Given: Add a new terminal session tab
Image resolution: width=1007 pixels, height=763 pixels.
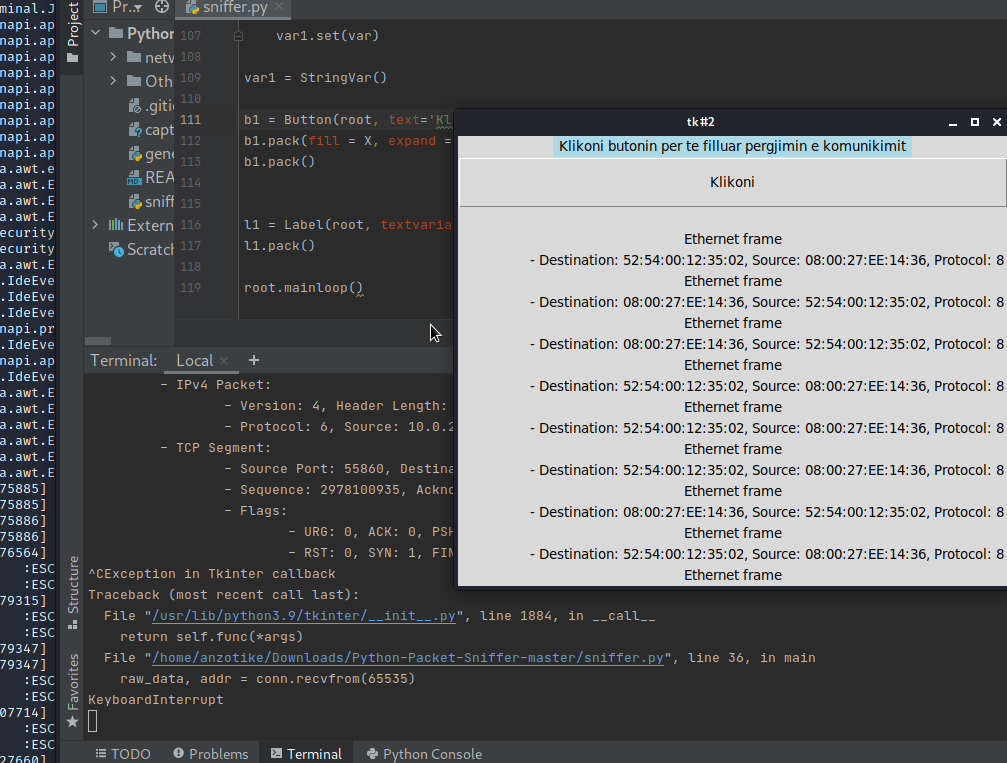Looking at the screenshot, I should coord(254,360).
